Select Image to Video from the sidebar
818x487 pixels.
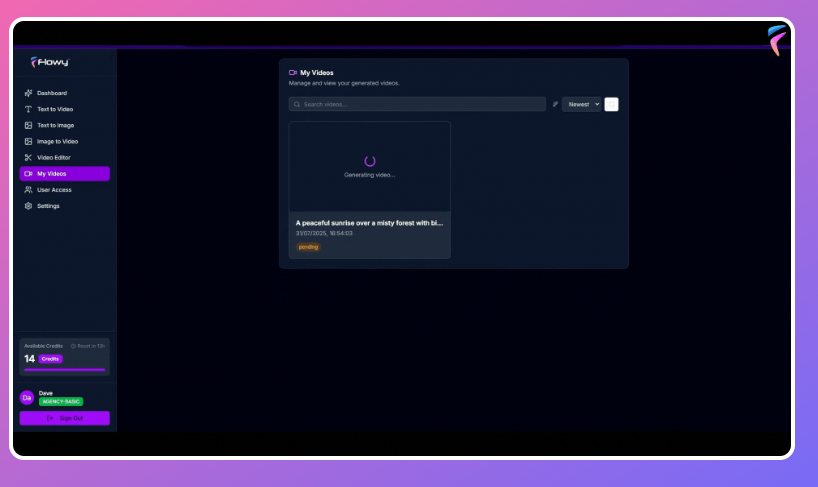click(64, 141)
